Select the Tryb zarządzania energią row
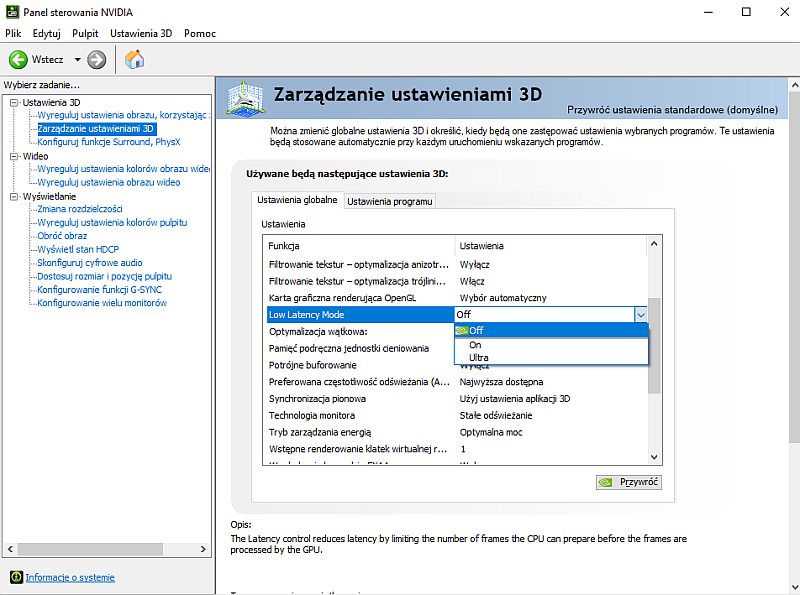 click(x=457, y=433)
